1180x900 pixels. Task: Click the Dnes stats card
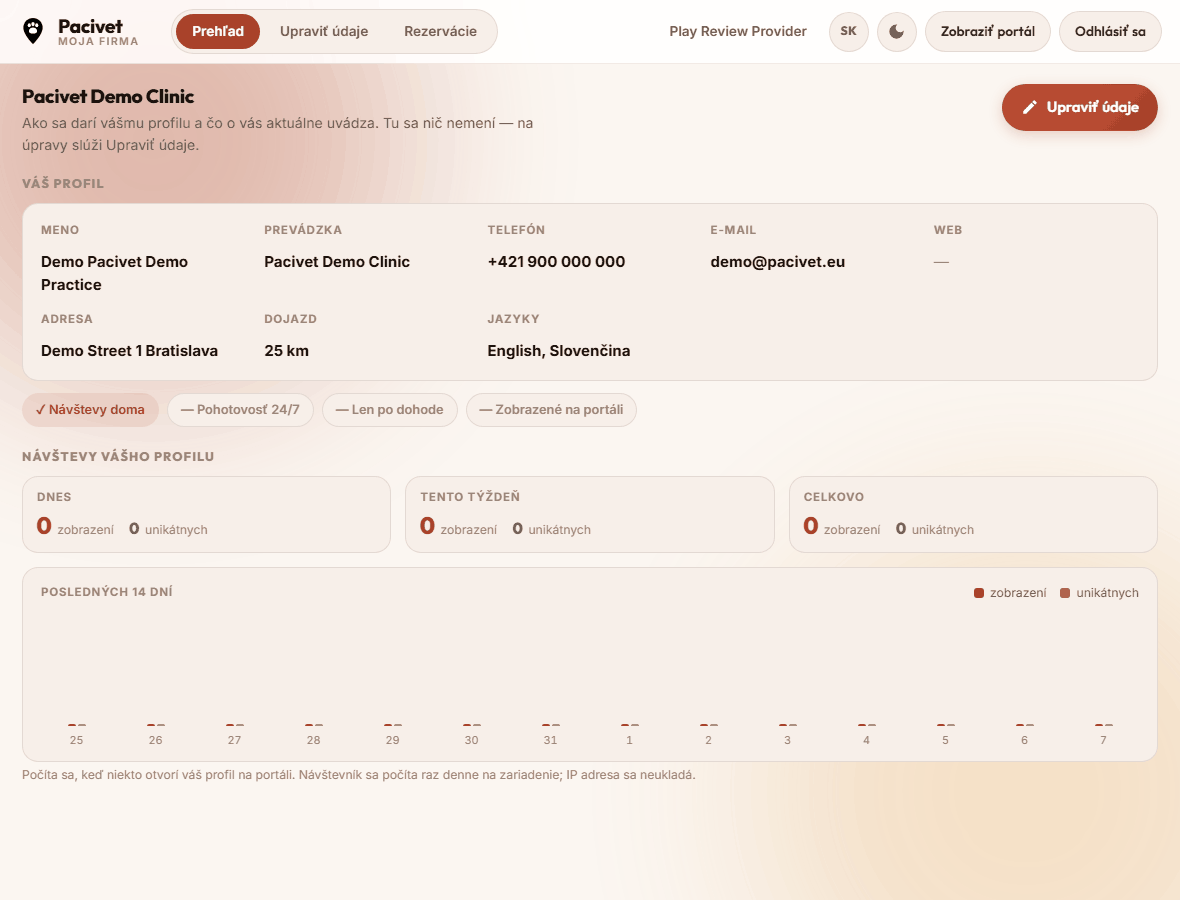coord(206,515)
